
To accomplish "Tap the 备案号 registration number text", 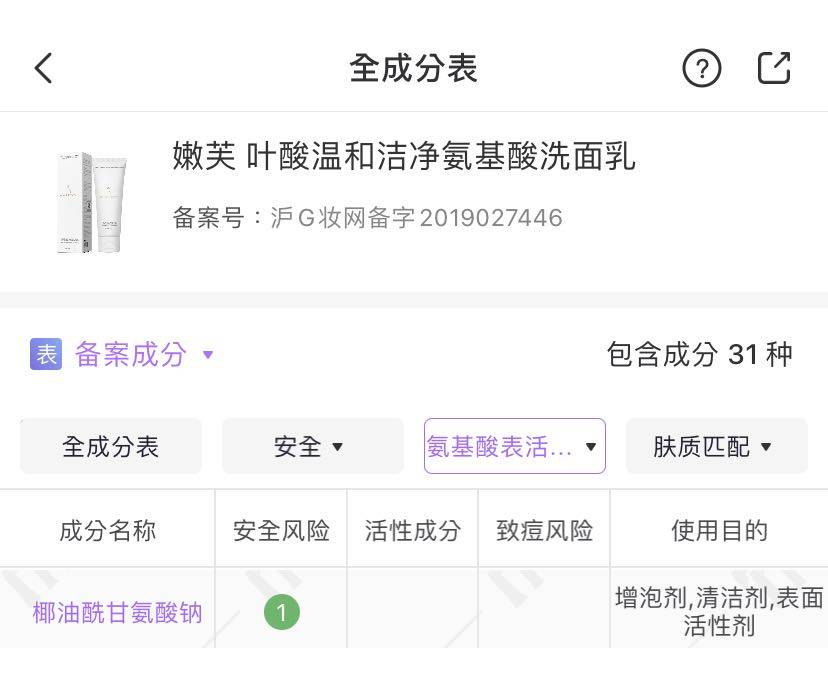I will click(x=367, y=218).
